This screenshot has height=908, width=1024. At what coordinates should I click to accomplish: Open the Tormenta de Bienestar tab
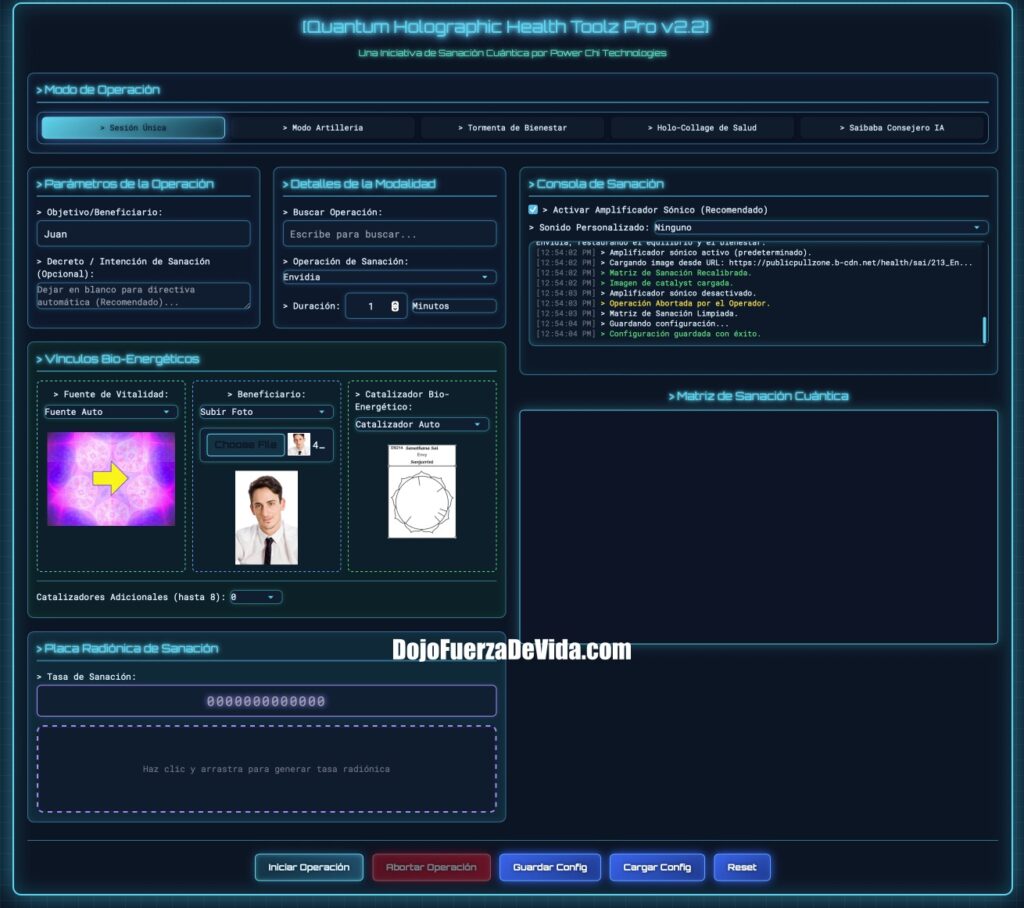513,127
